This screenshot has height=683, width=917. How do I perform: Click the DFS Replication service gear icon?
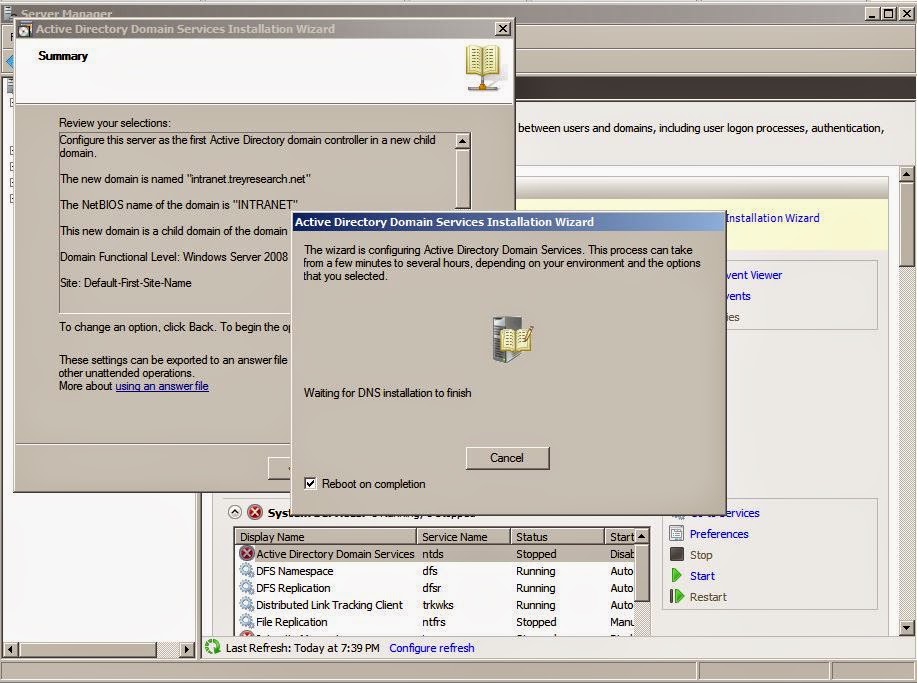tap(247, 587)
